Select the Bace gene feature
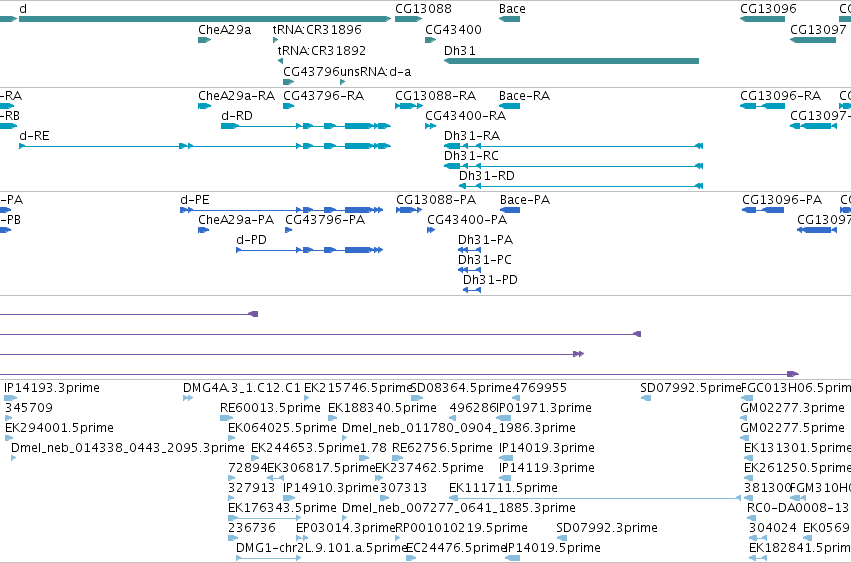The image size is (851, 563). [509, 19]
